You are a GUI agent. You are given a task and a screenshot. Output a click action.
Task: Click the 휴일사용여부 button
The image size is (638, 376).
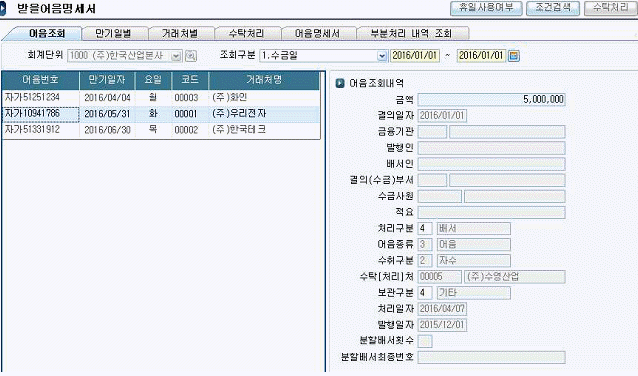coord(486,8)
